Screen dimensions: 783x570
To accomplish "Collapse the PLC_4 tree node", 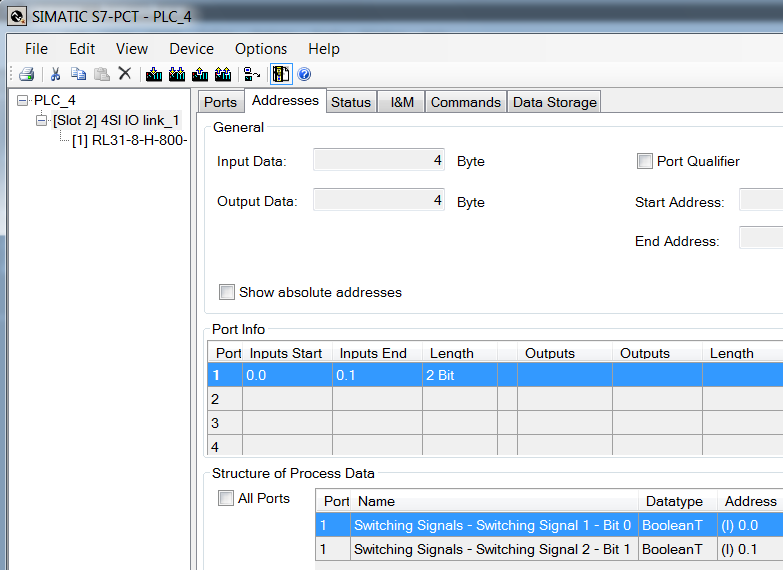I will click(x=22, y=100).
